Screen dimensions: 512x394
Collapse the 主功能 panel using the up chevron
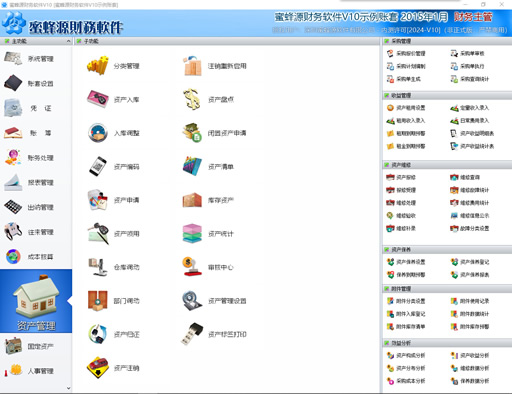point(68,41)
